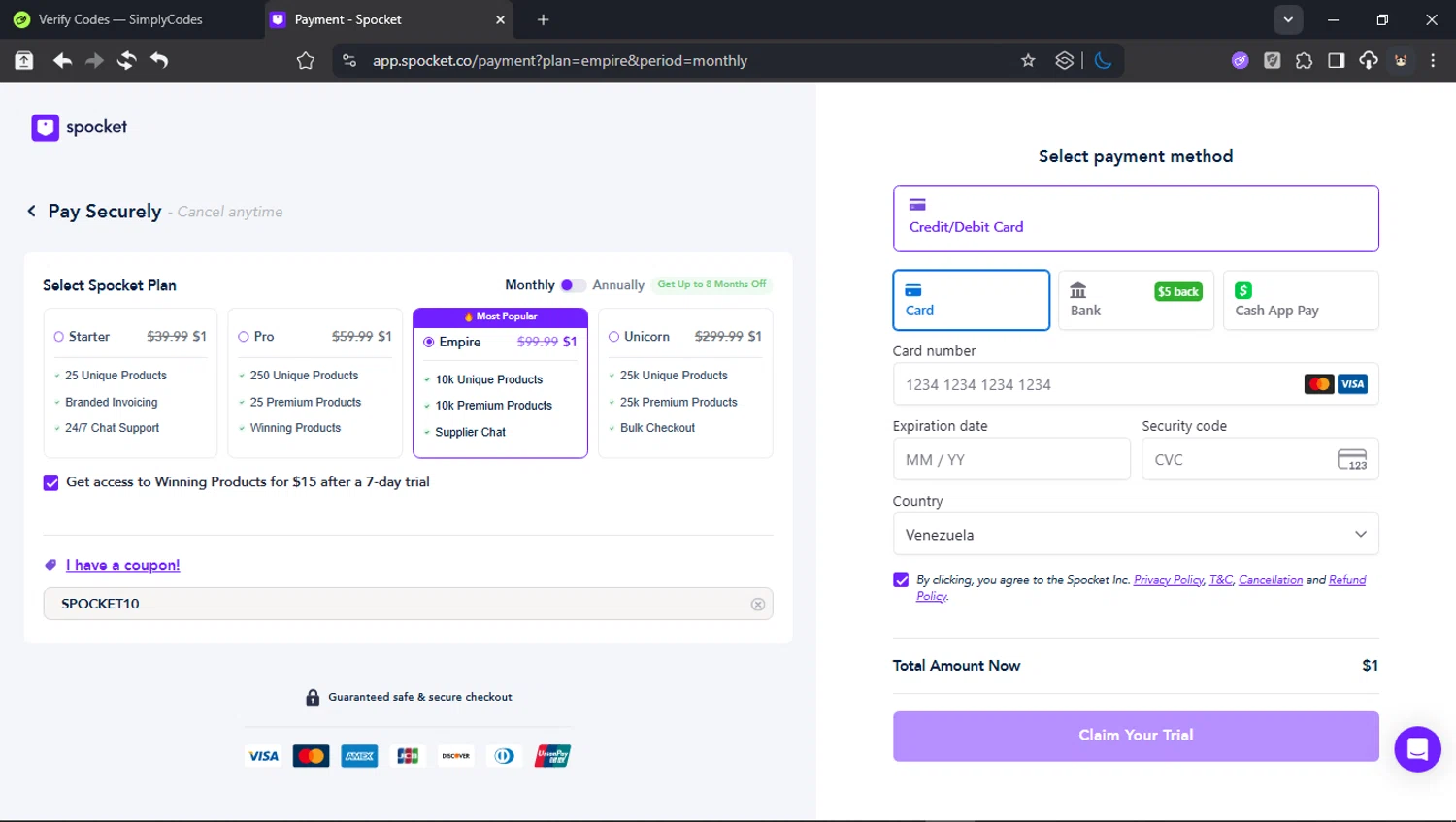Choose the Cash App Pay tab
Image resolution: width=1456 pixels, height=822 pixels.
1301,300
